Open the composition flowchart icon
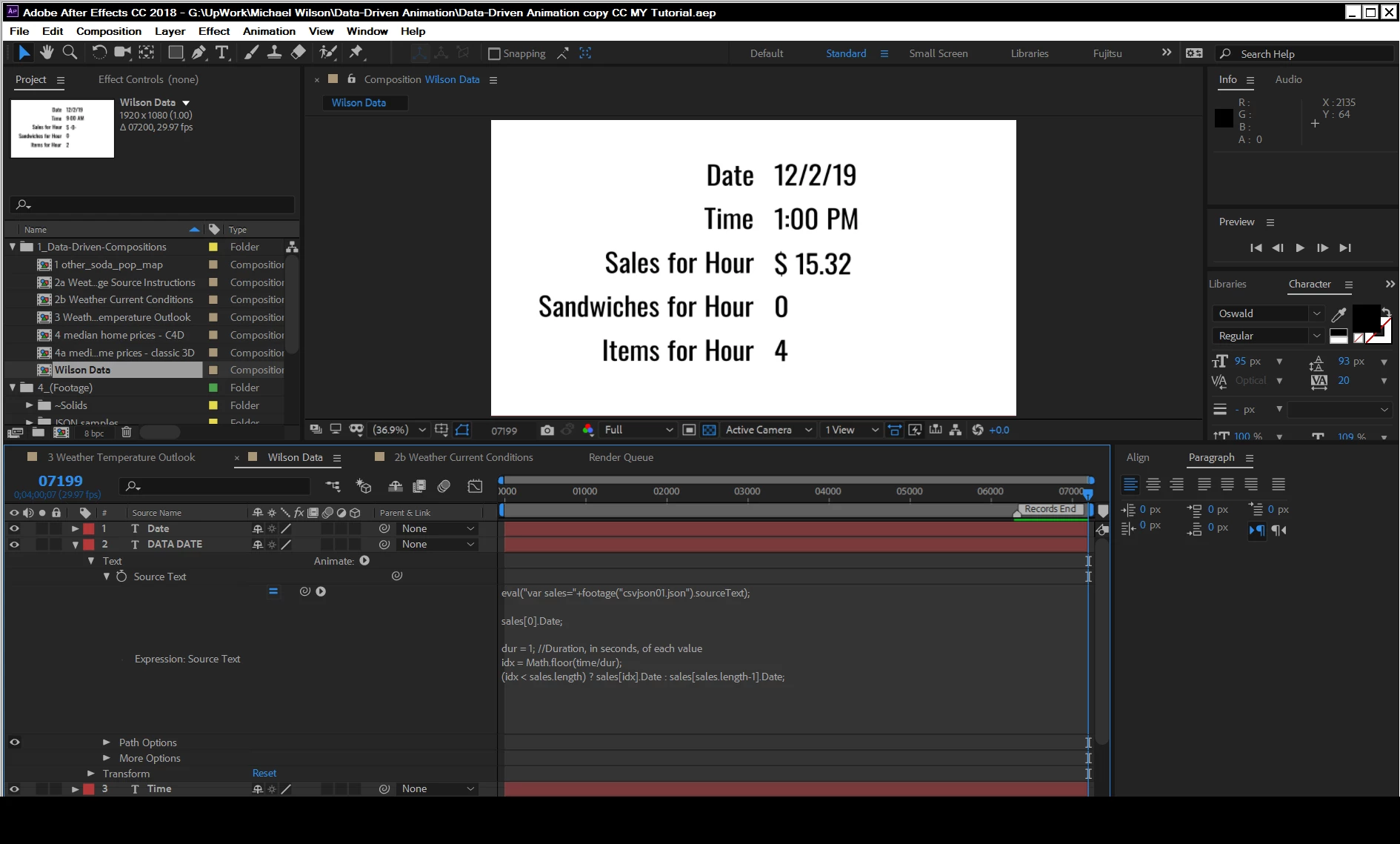 pos(955,430)
